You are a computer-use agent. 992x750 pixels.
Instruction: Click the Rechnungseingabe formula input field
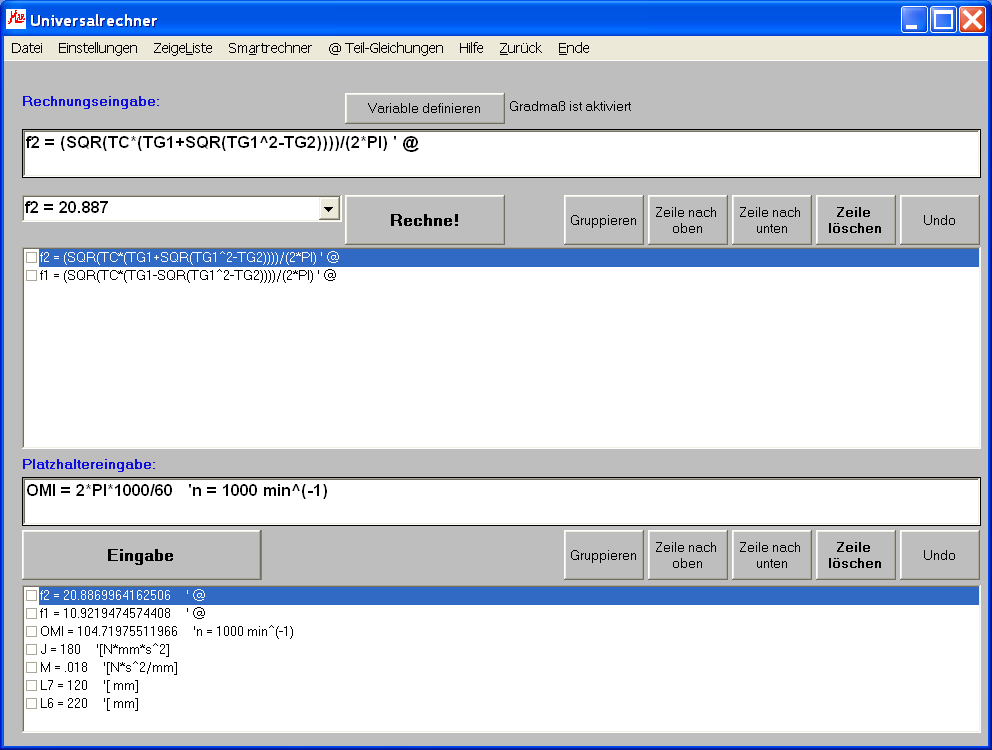502,154
